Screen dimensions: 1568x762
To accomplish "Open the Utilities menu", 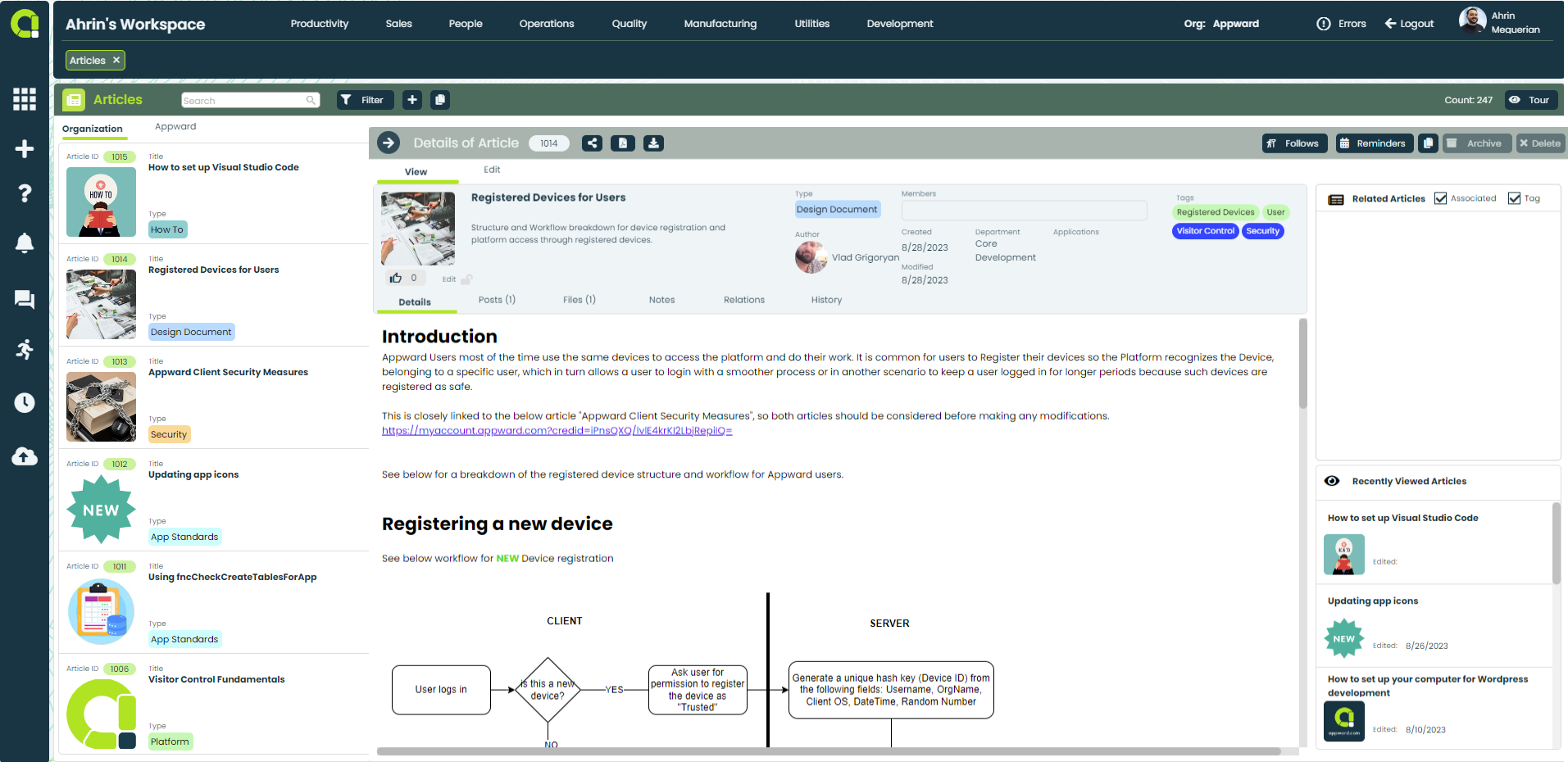I will click(x=812, y=24).
